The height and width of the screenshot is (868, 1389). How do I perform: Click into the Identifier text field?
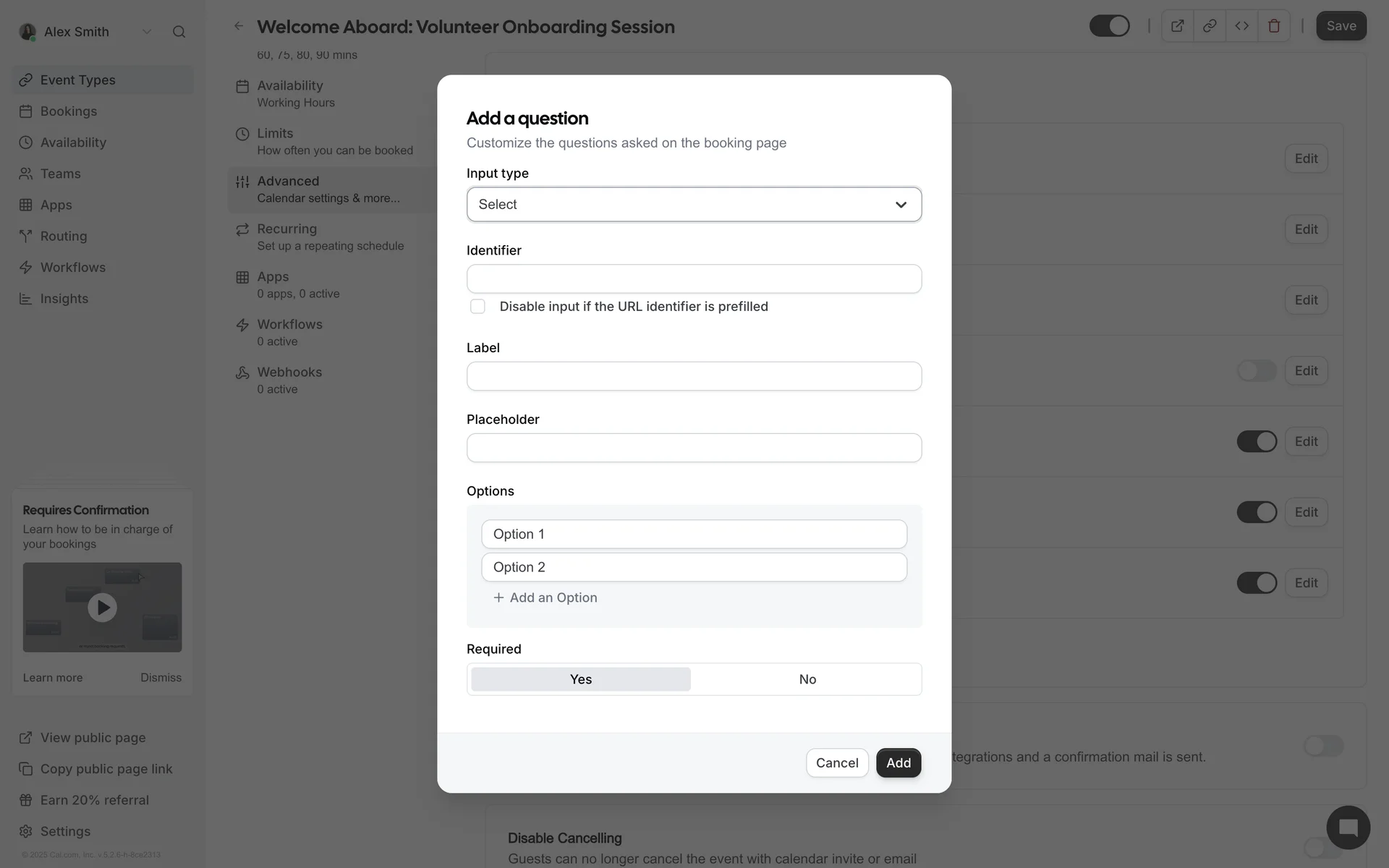694,279
